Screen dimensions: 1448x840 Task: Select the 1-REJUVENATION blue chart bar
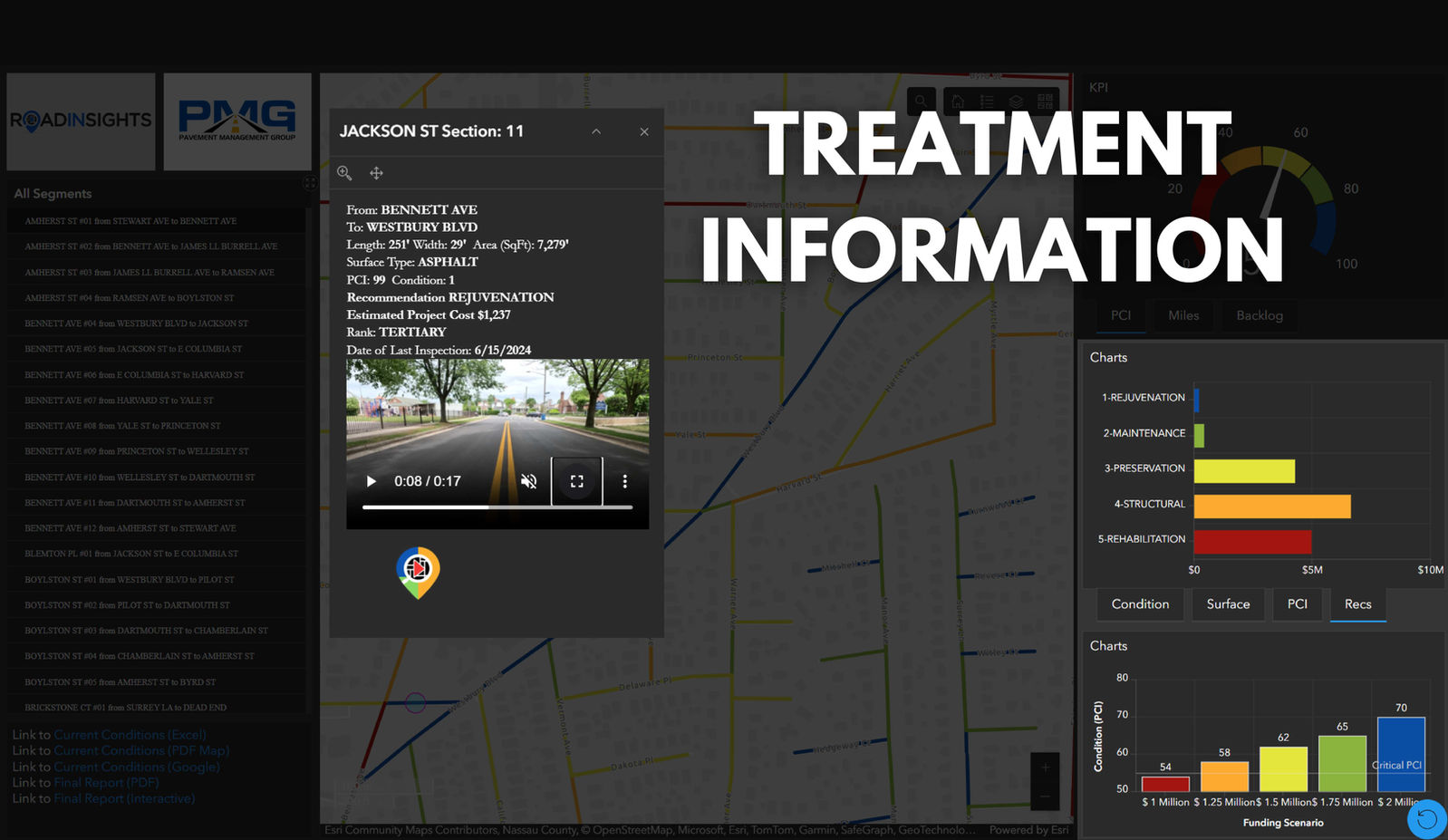click(x=1196, y=400)
